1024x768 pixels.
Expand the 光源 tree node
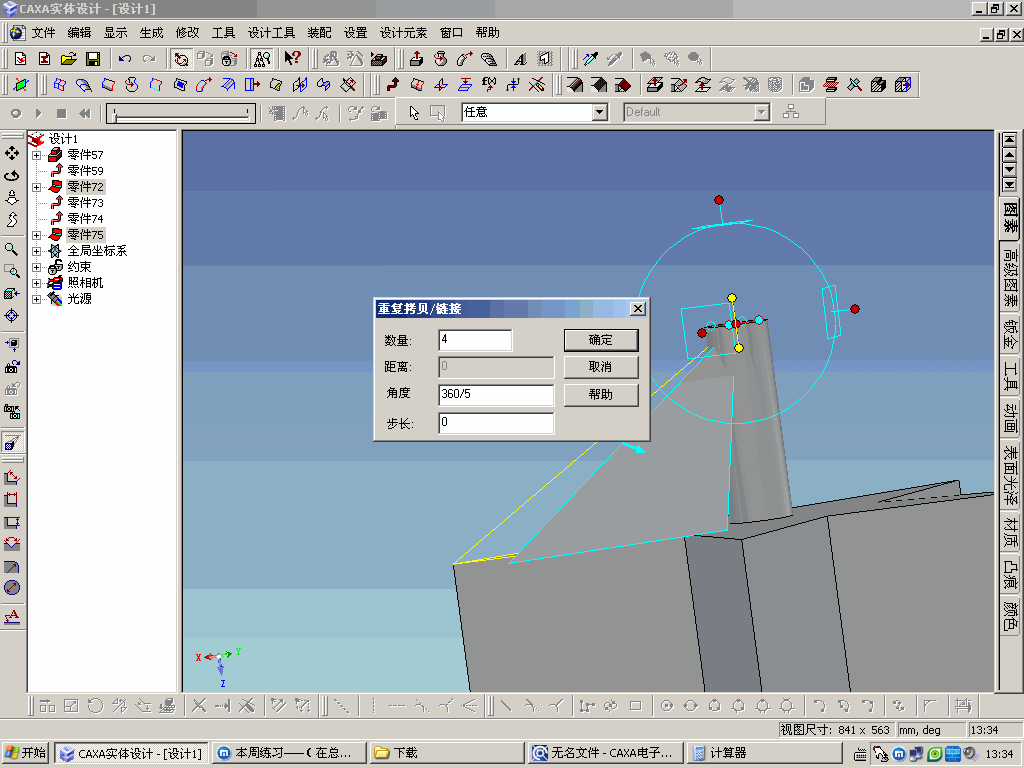(x=37, y=300)
